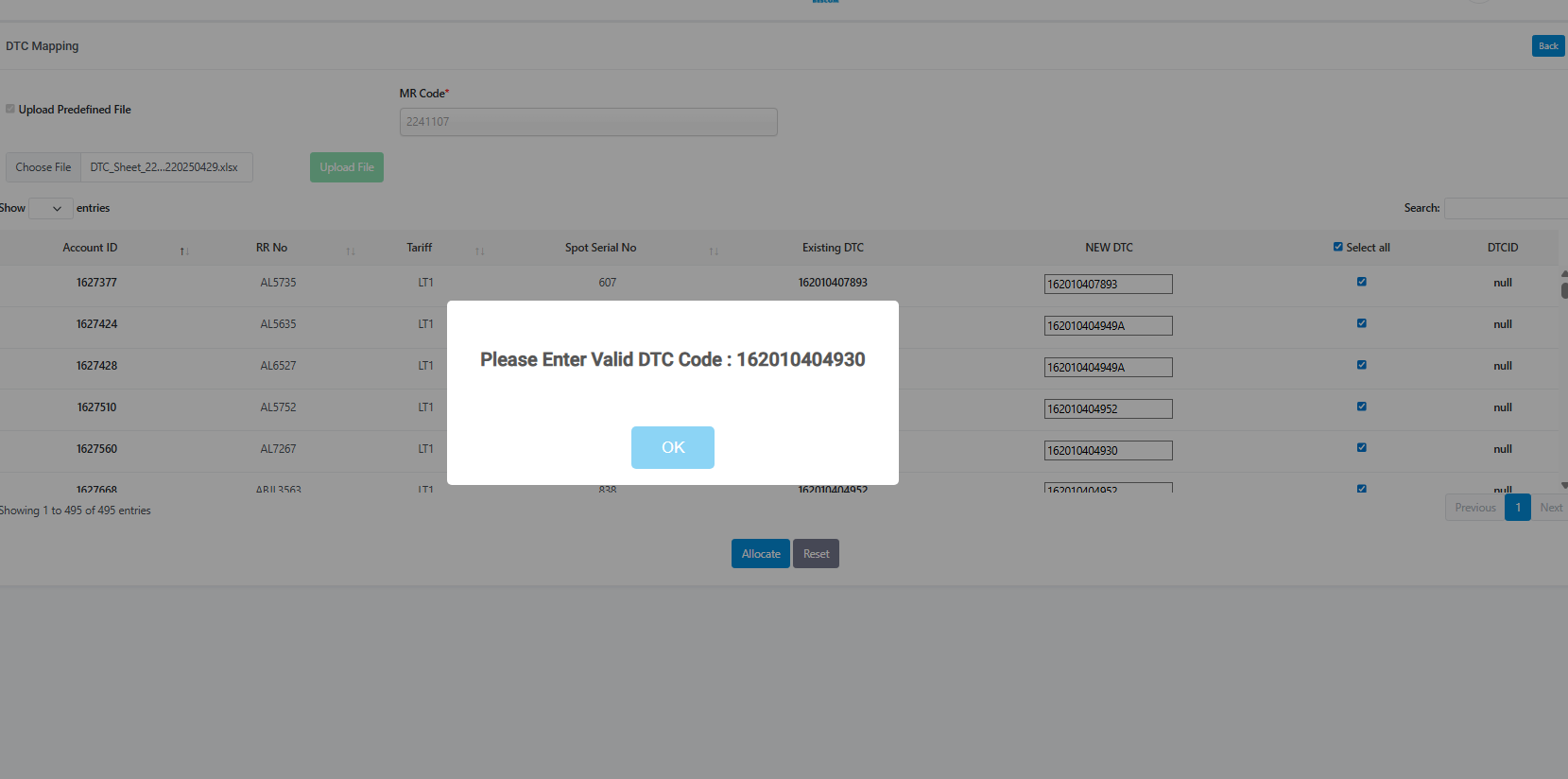Click the LT1 tariff cell for account 1627510
1568x779 pixels.
(x=425, y=407)
